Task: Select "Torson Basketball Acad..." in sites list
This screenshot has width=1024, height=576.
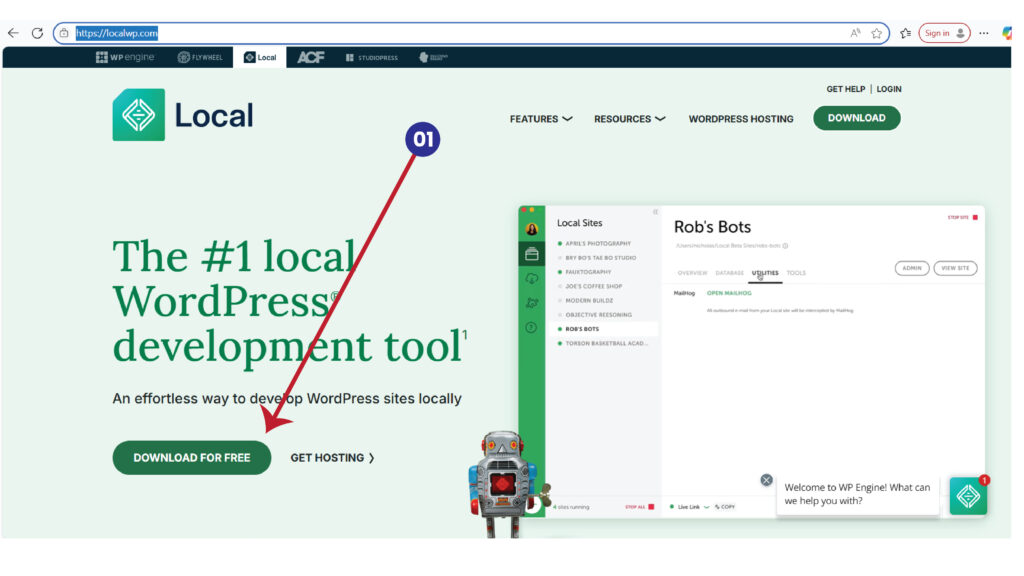Action: [x=606, y=344]
